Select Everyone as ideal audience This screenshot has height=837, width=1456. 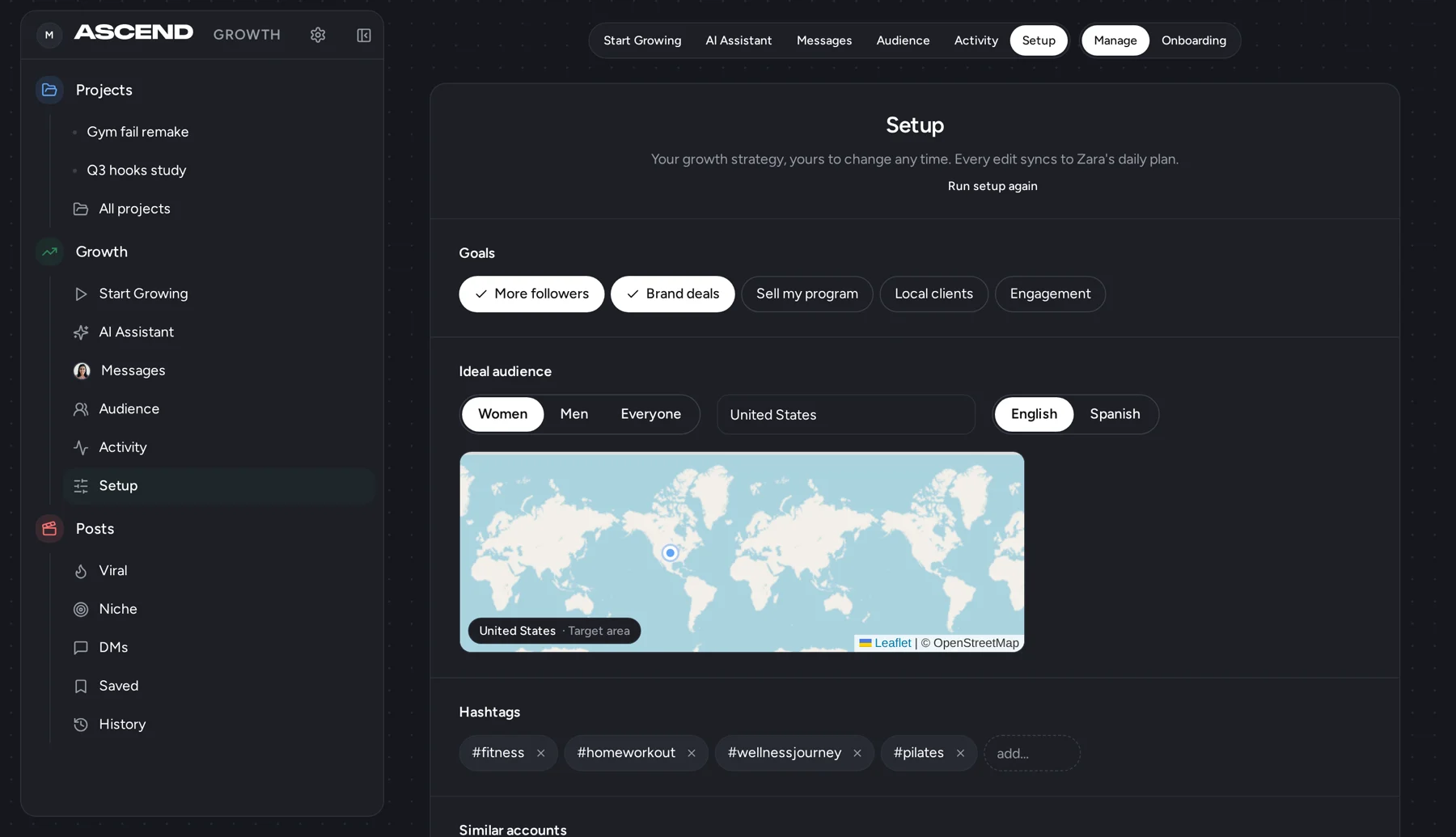(x=650, y=414)
